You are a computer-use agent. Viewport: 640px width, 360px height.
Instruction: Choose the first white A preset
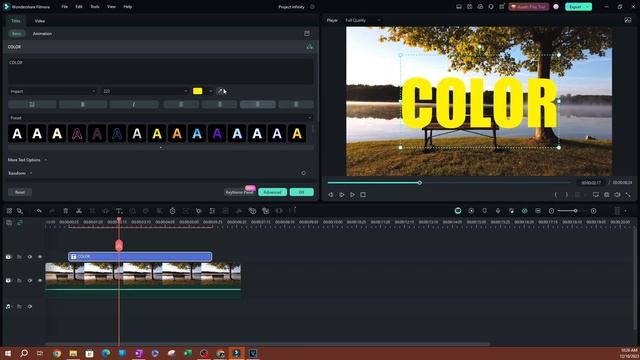[17, 133]
